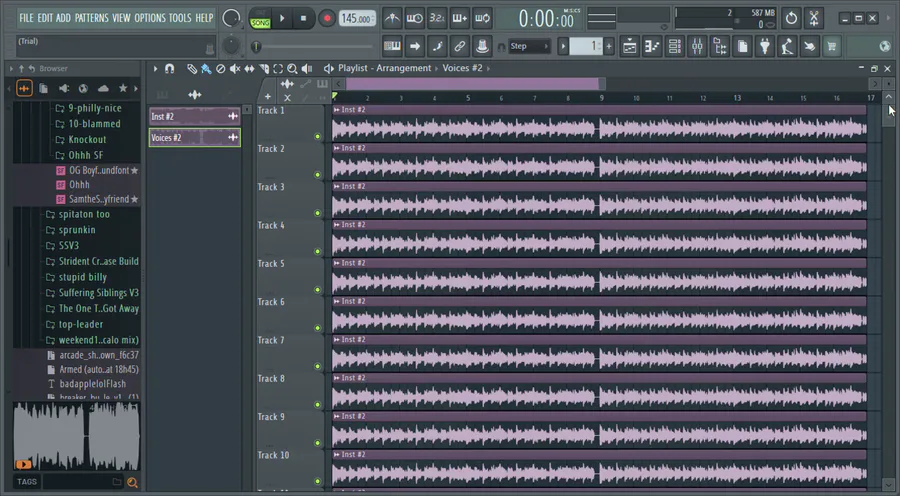
Task: Click the TAGS button in browser
Action: [x=26, y=482]
